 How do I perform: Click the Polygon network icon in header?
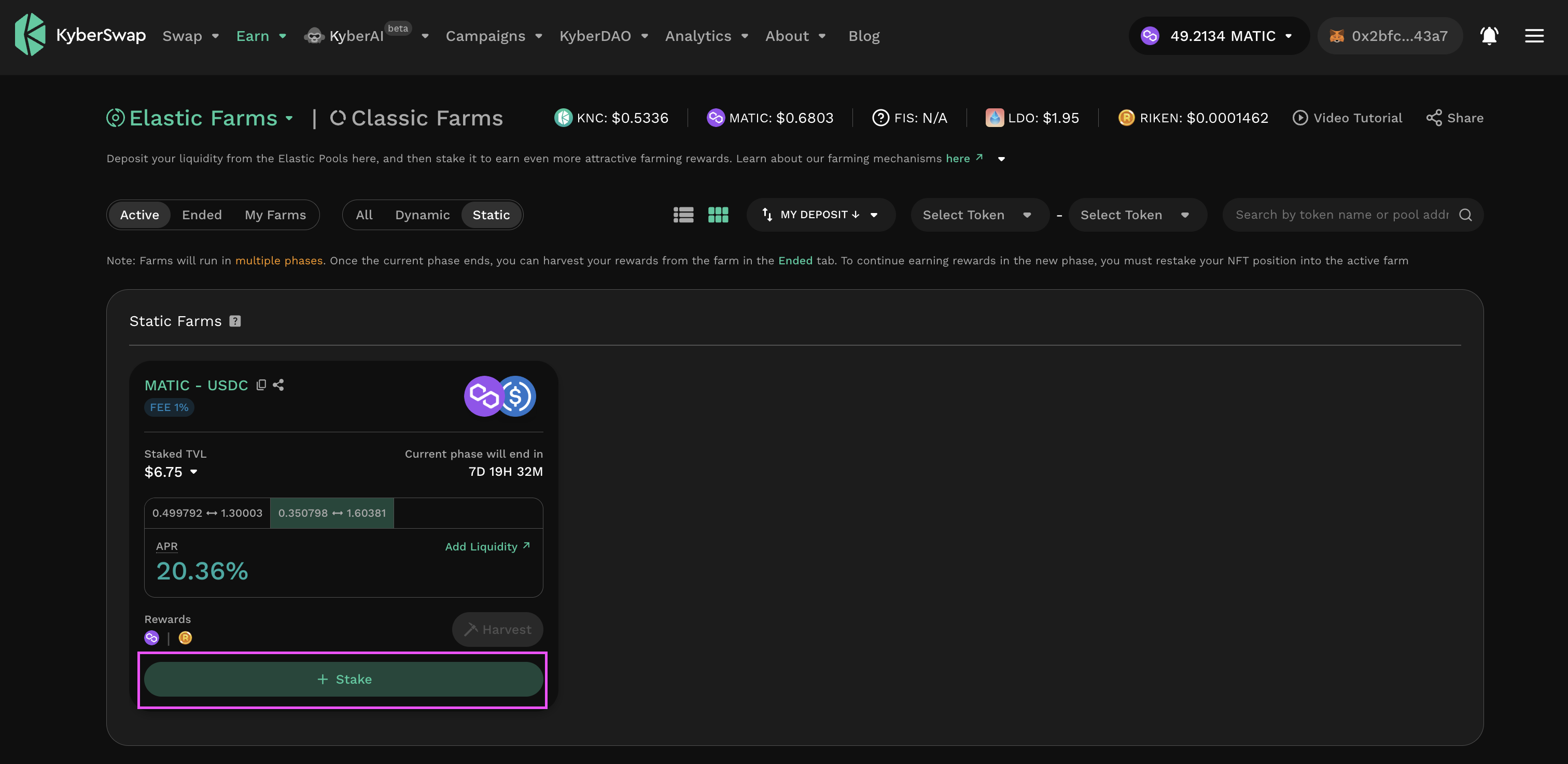1149,36
